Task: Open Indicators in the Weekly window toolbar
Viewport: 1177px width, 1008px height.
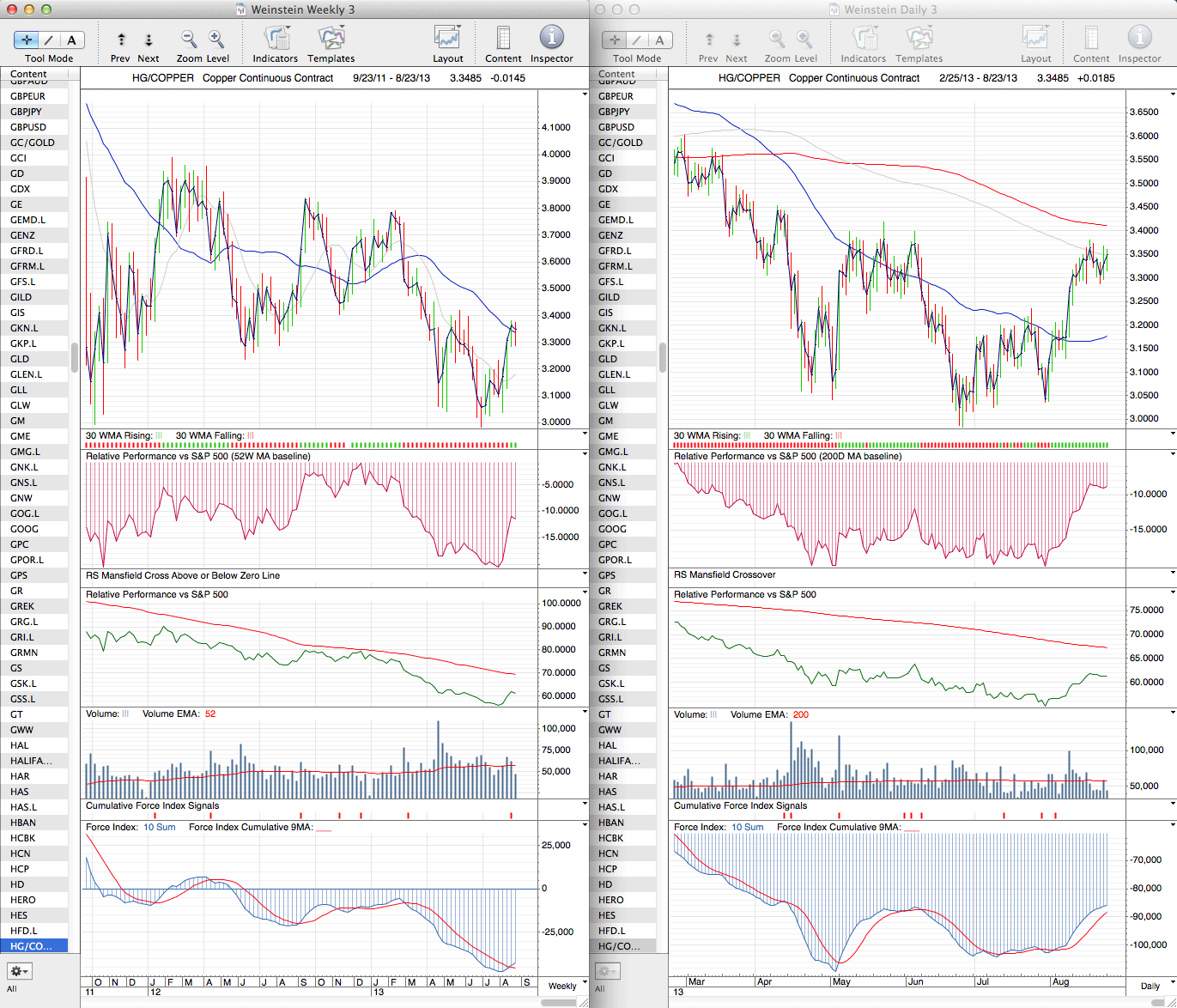Action: (276, 39)
